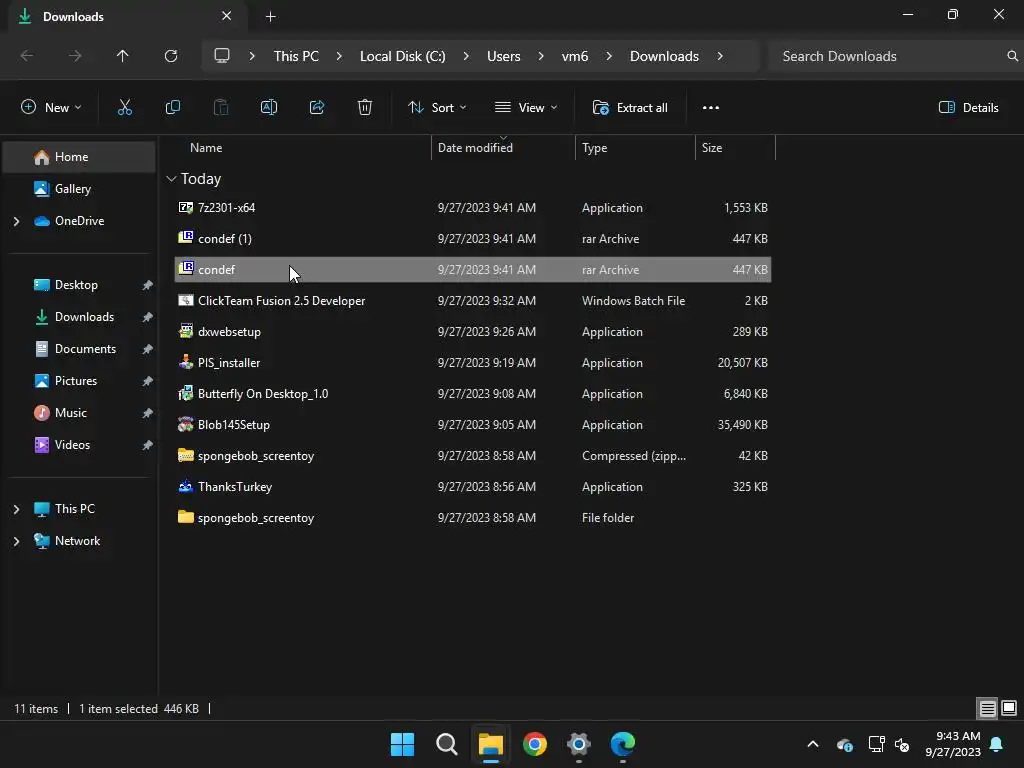Open the See more ellipsis menu
1024x768 pixels.
[x=711, y=107]
